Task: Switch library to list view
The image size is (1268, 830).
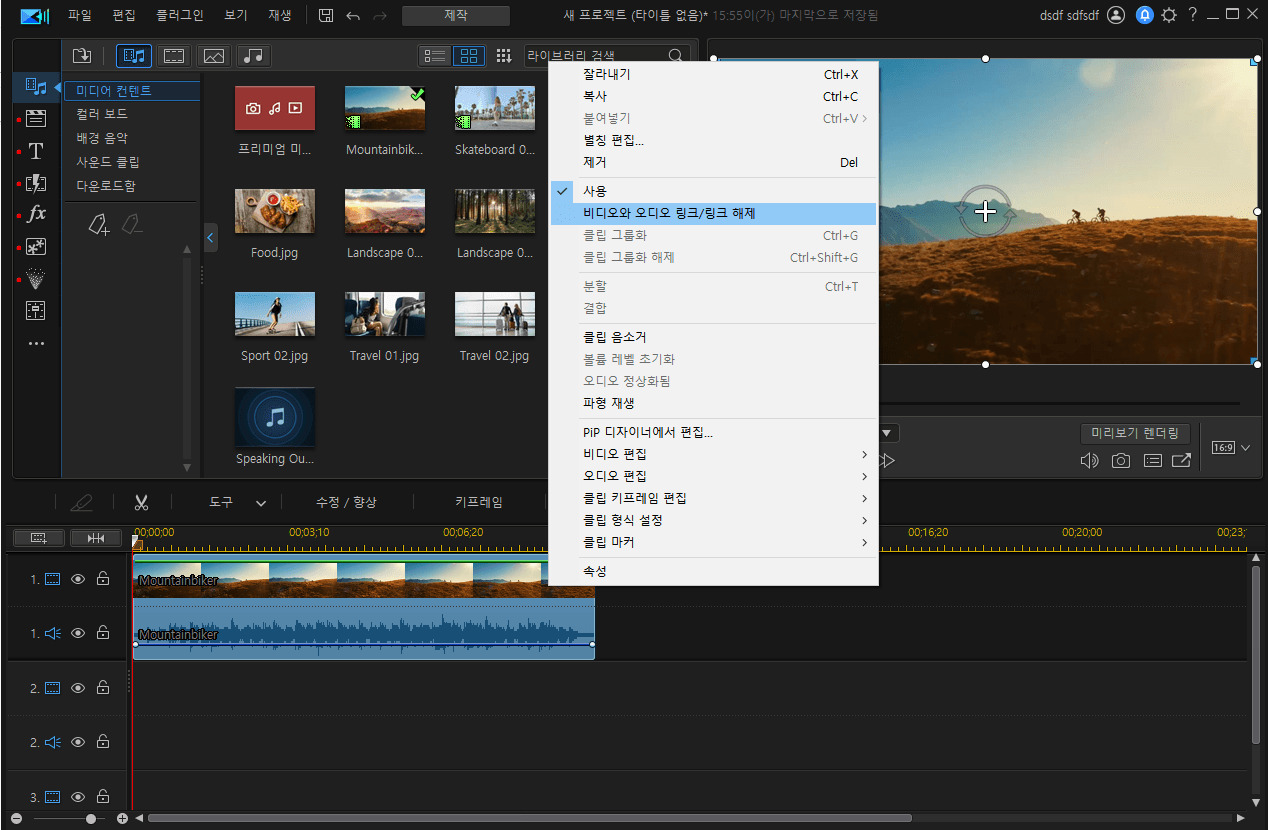Action: pos(435,56)
